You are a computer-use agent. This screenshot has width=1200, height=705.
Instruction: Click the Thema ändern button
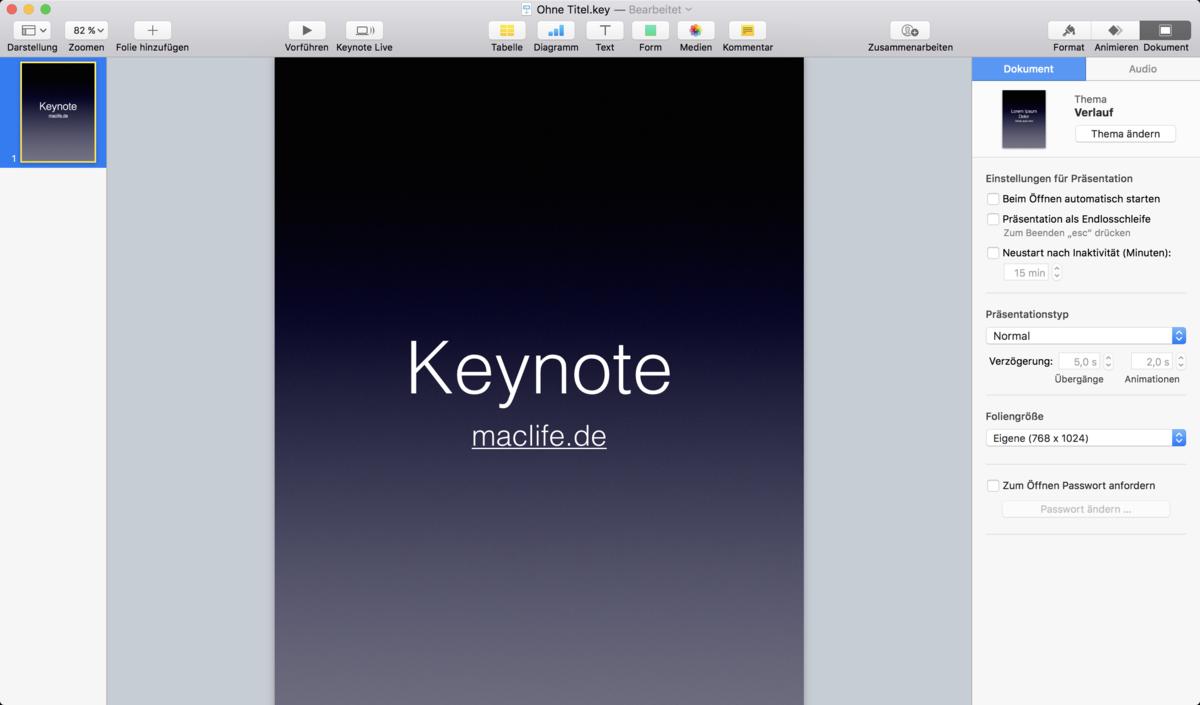pyautogui.click(x=1125, y=134)
